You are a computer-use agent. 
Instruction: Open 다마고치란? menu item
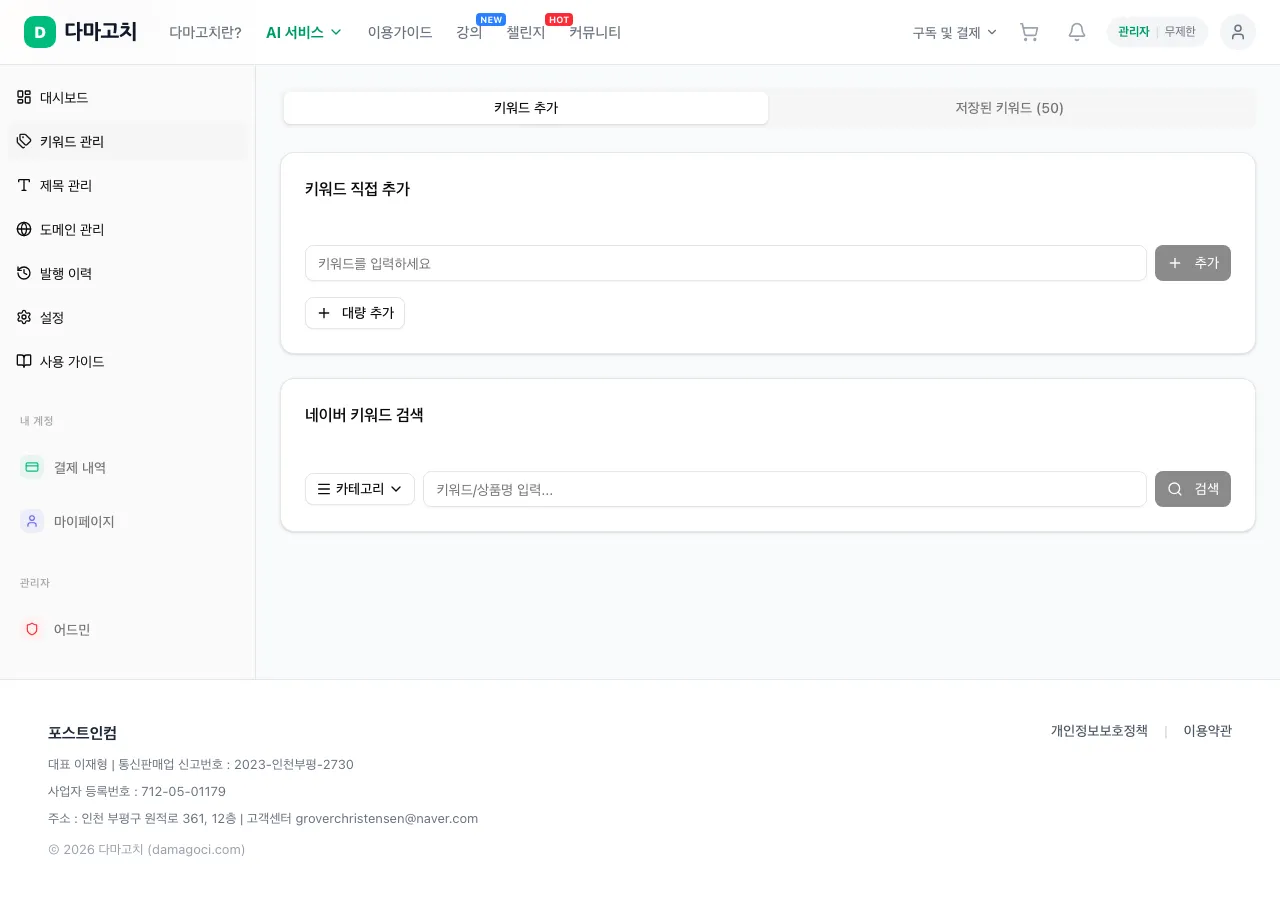point(205,32)
